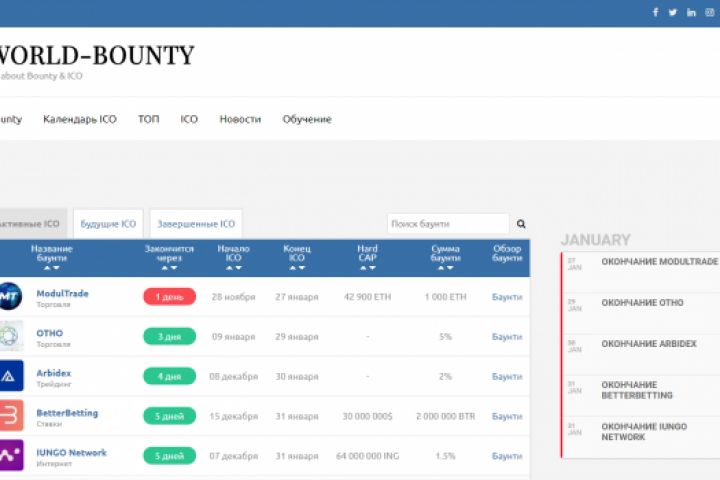The height and width of the screenshot is (480, 720).
Task: Select the 08 декабря start date
Action: [233, 376]
